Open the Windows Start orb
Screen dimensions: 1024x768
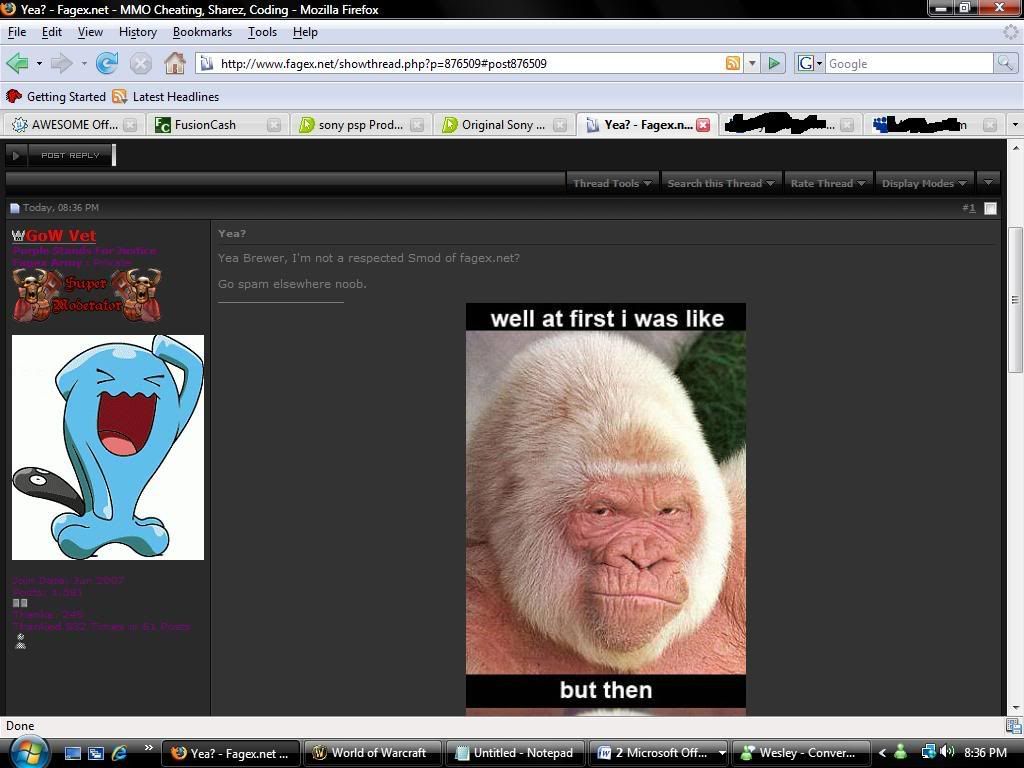pos(29,752)
